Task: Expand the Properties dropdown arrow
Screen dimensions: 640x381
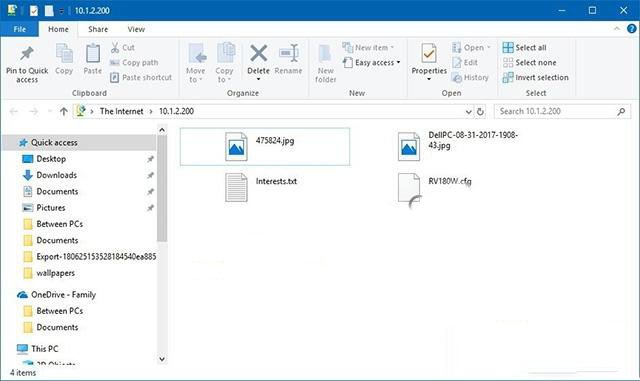Action: click(x=429, y=79)
